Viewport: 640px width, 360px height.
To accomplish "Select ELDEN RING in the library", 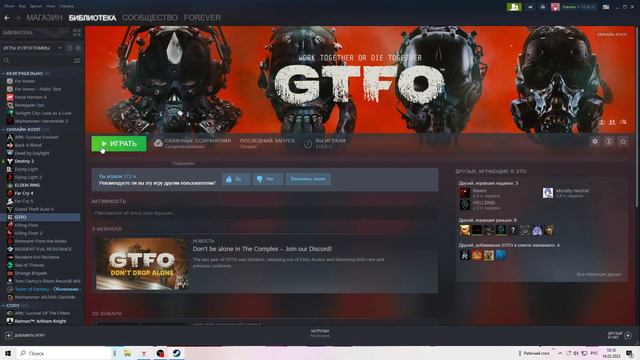I will click(x=27, y=185).
